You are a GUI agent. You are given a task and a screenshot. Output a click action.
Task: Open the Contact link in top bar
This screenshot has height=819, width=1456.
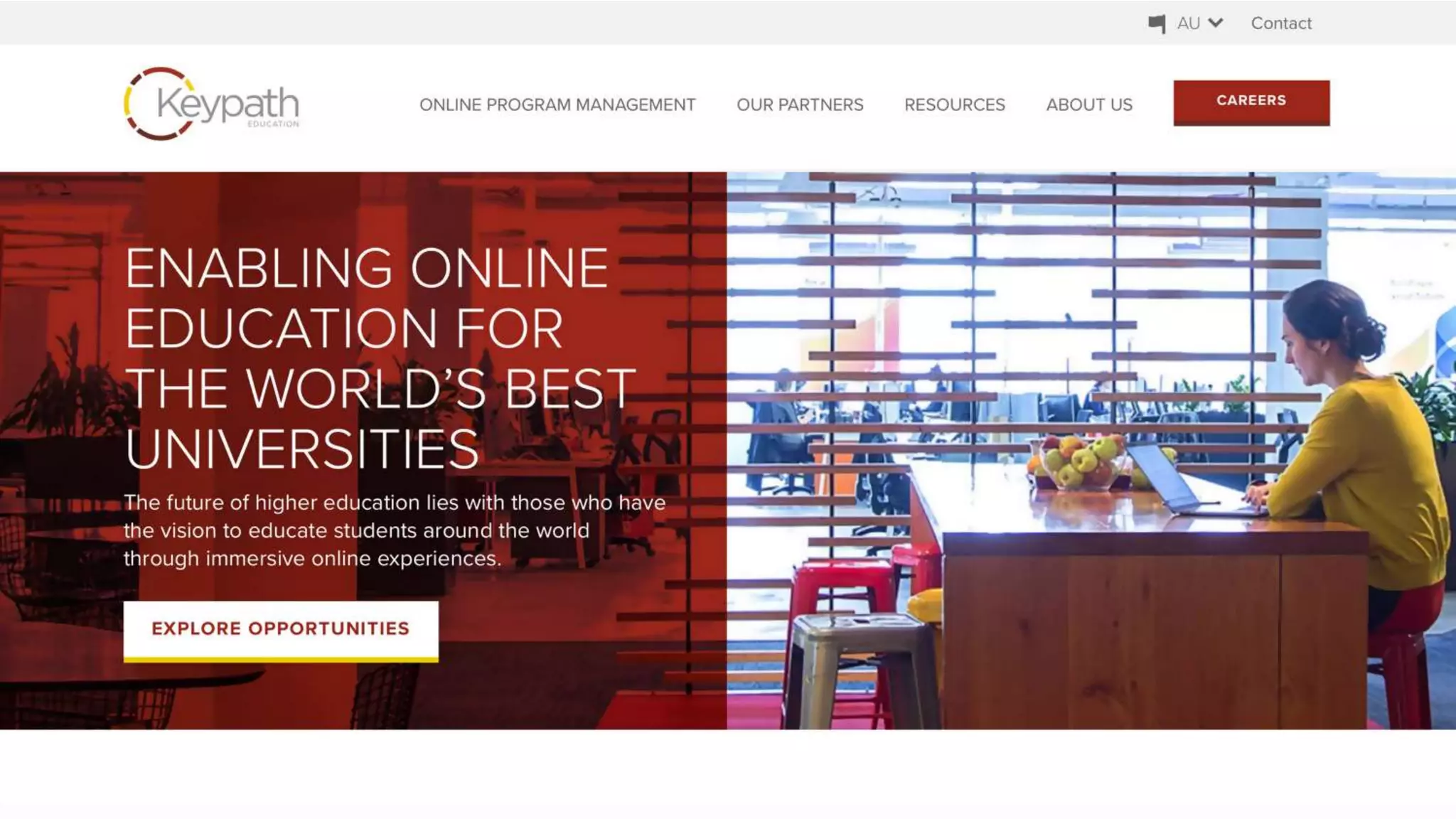click(x=1281, y=23)
